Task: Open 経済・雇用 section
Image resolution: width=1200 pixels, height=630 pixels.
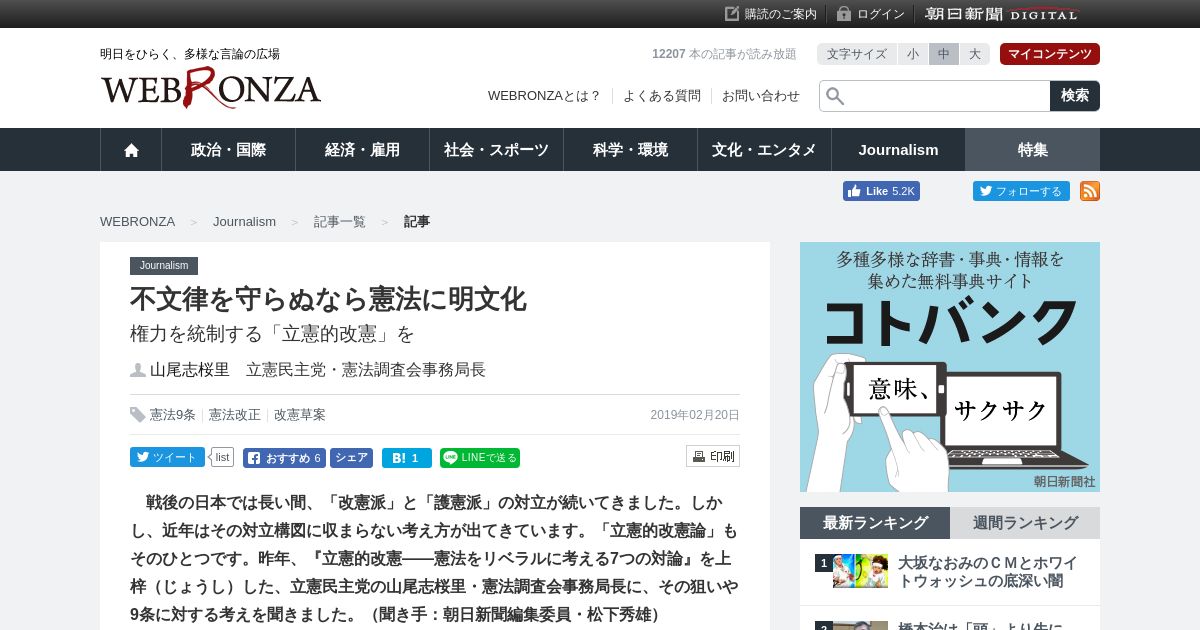Action: pyautogui.click(x=362, y=150)
